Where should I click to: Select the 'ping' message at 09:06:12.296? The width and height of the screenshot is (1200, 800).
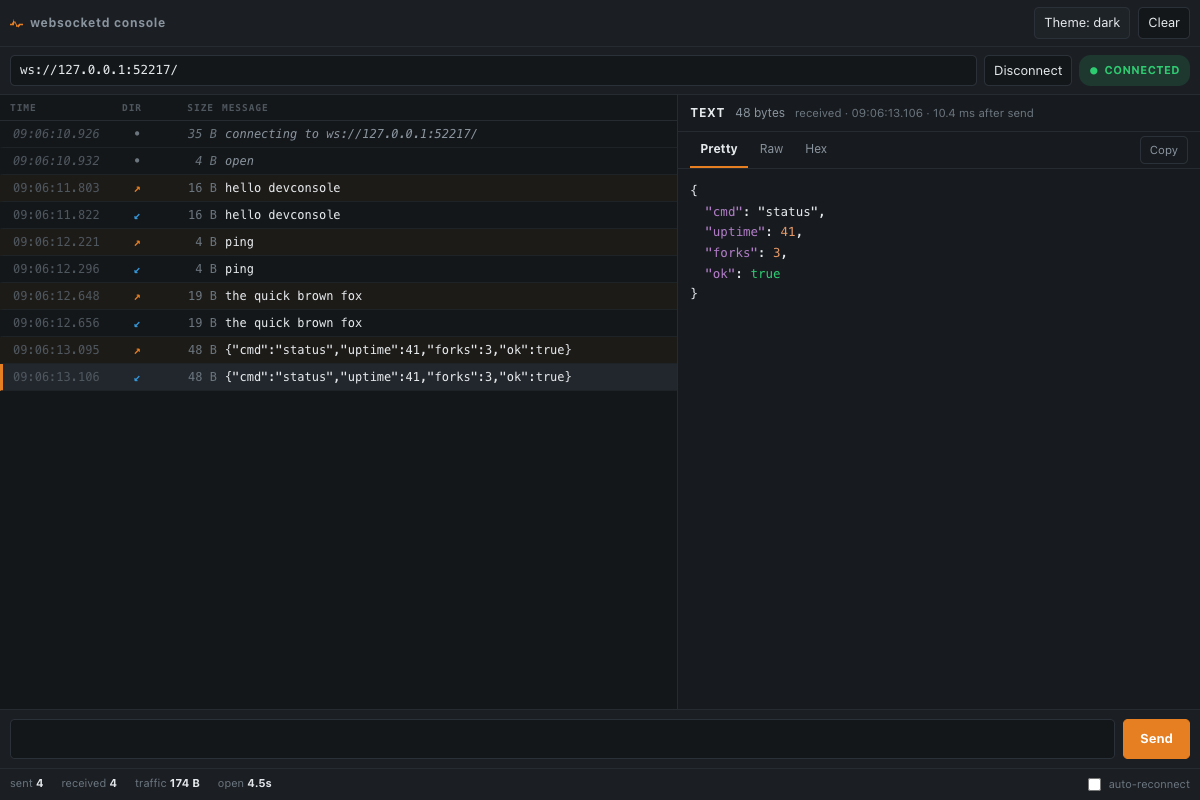(x=339, y=269)
